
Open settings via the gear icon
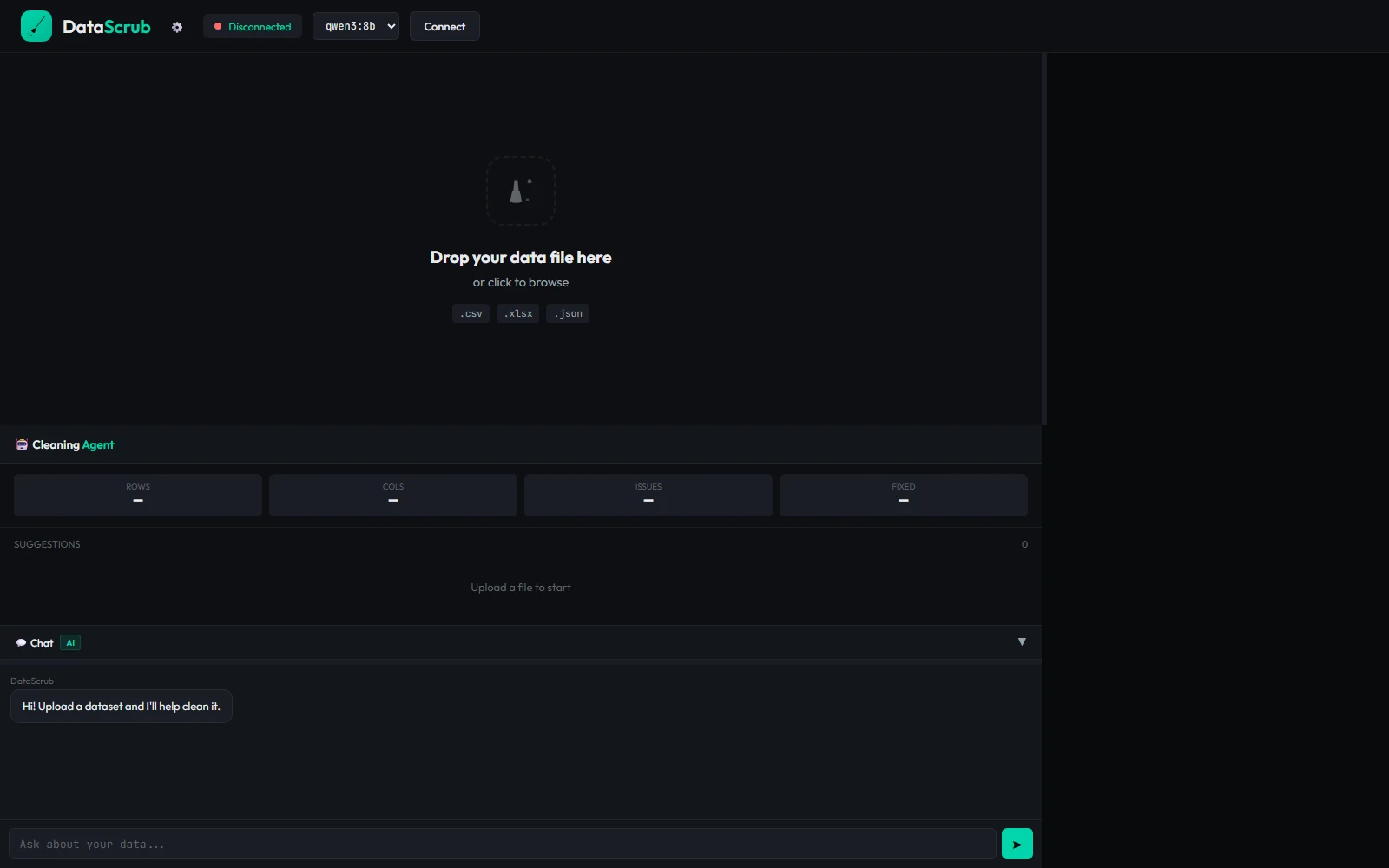[x=177, y=27]
